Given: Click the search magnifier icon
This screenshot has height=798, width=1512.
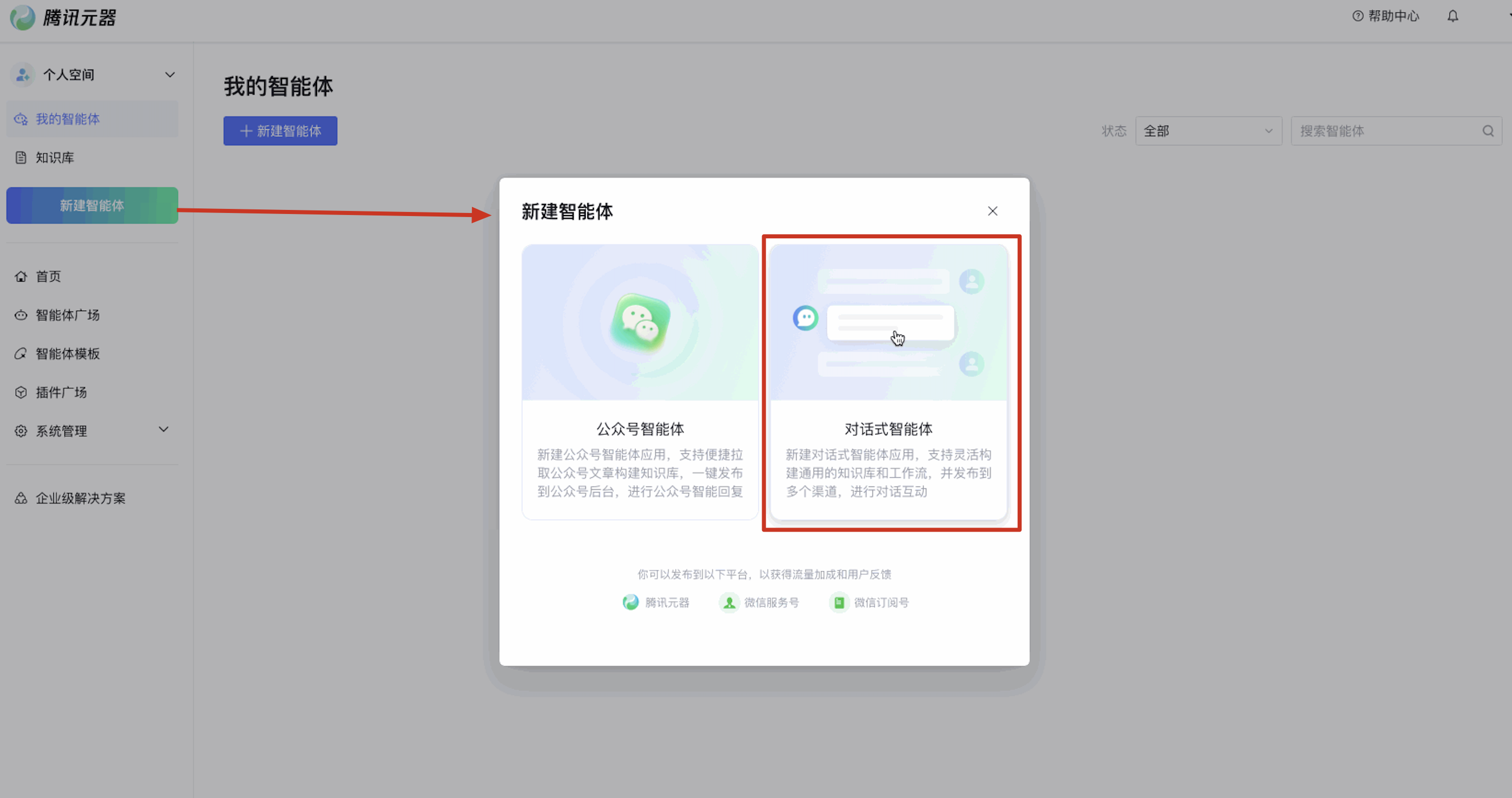Looking at the screenshot, I should [x=1487, y=131].
